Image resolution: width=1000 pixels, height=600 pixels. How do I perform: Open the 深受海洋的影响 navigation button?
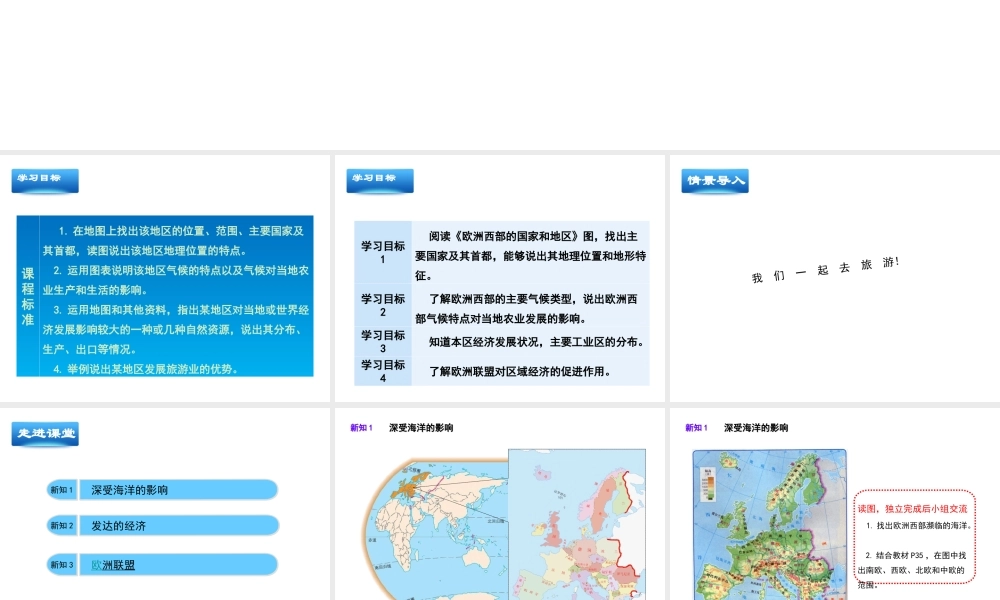pyautogui.click(x=178, y=490)
